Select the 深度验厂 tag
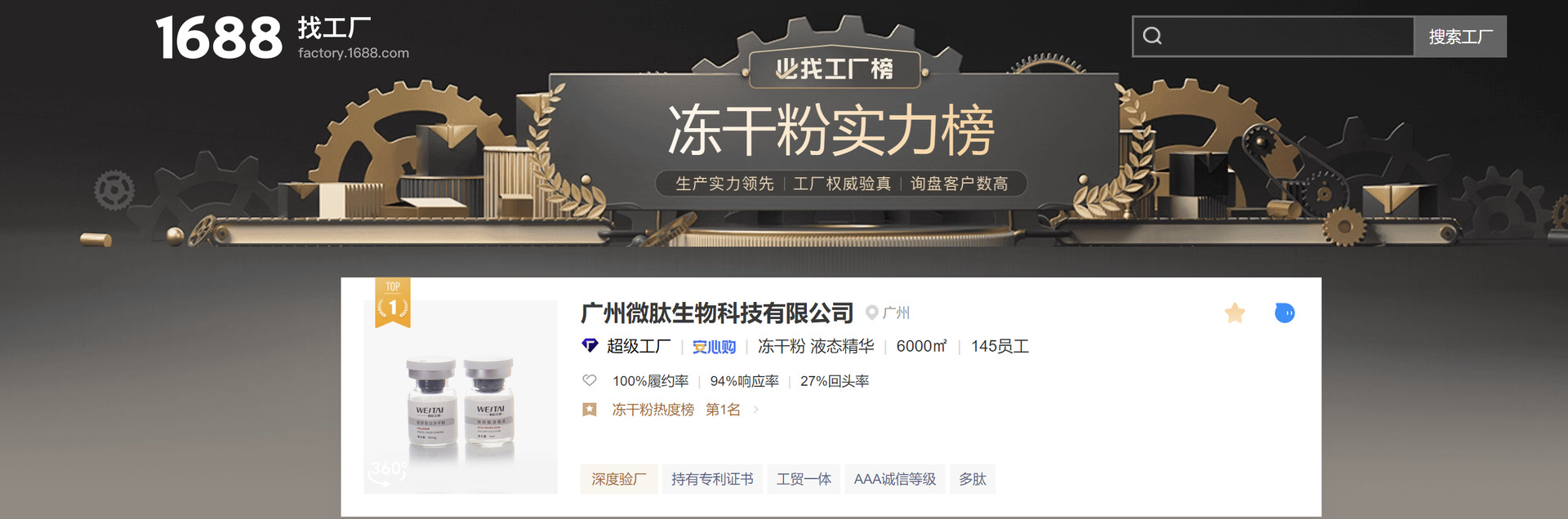This screenshot has width=1568, height=519. coord(619,479)
